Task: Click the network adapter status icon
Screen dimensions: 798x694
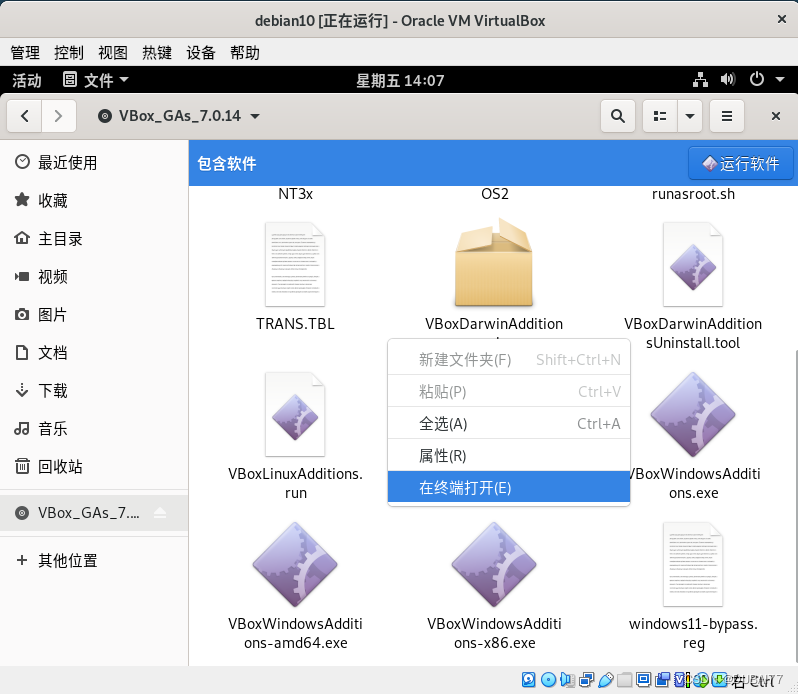Action: (586, 679)
